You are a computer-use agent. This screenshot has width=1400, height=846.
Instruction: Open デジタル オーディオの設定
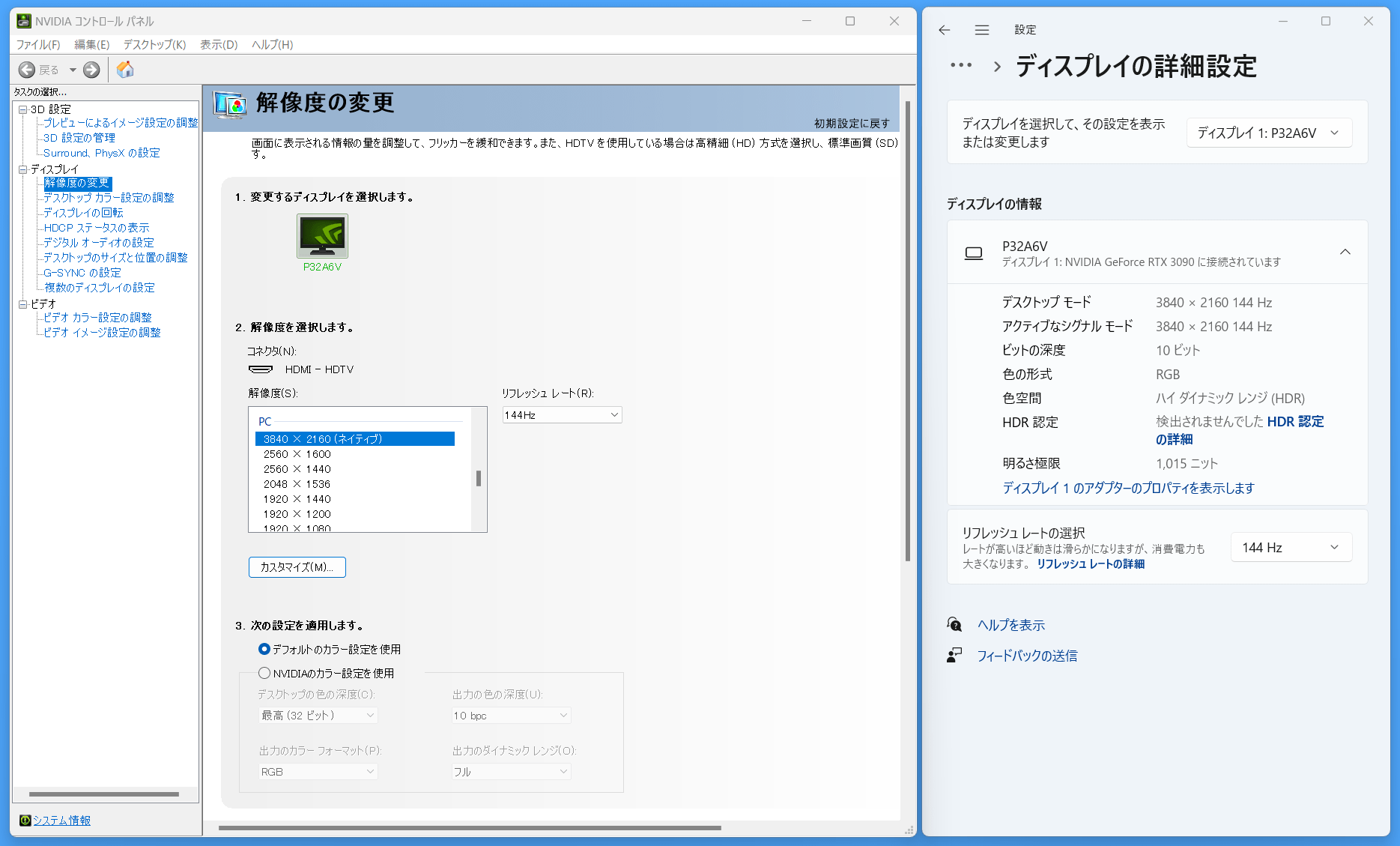click(98, 243)
